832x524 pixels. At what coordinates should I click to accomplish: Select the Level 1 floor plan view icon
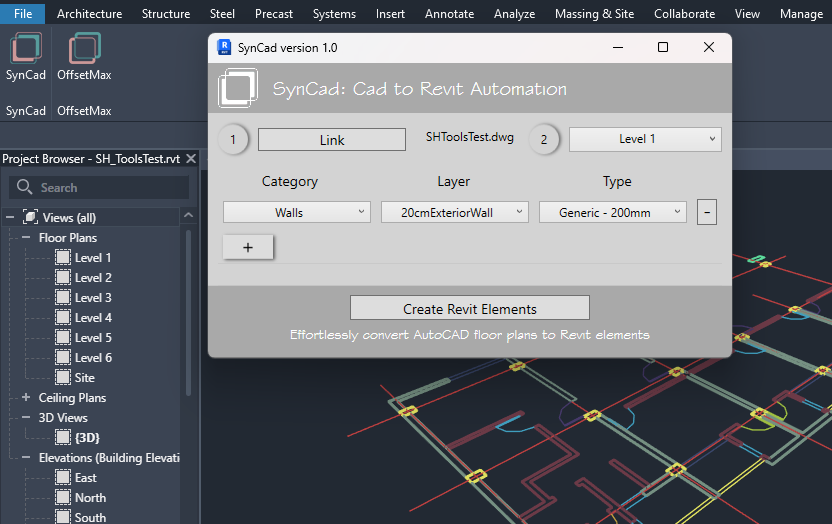63,258
